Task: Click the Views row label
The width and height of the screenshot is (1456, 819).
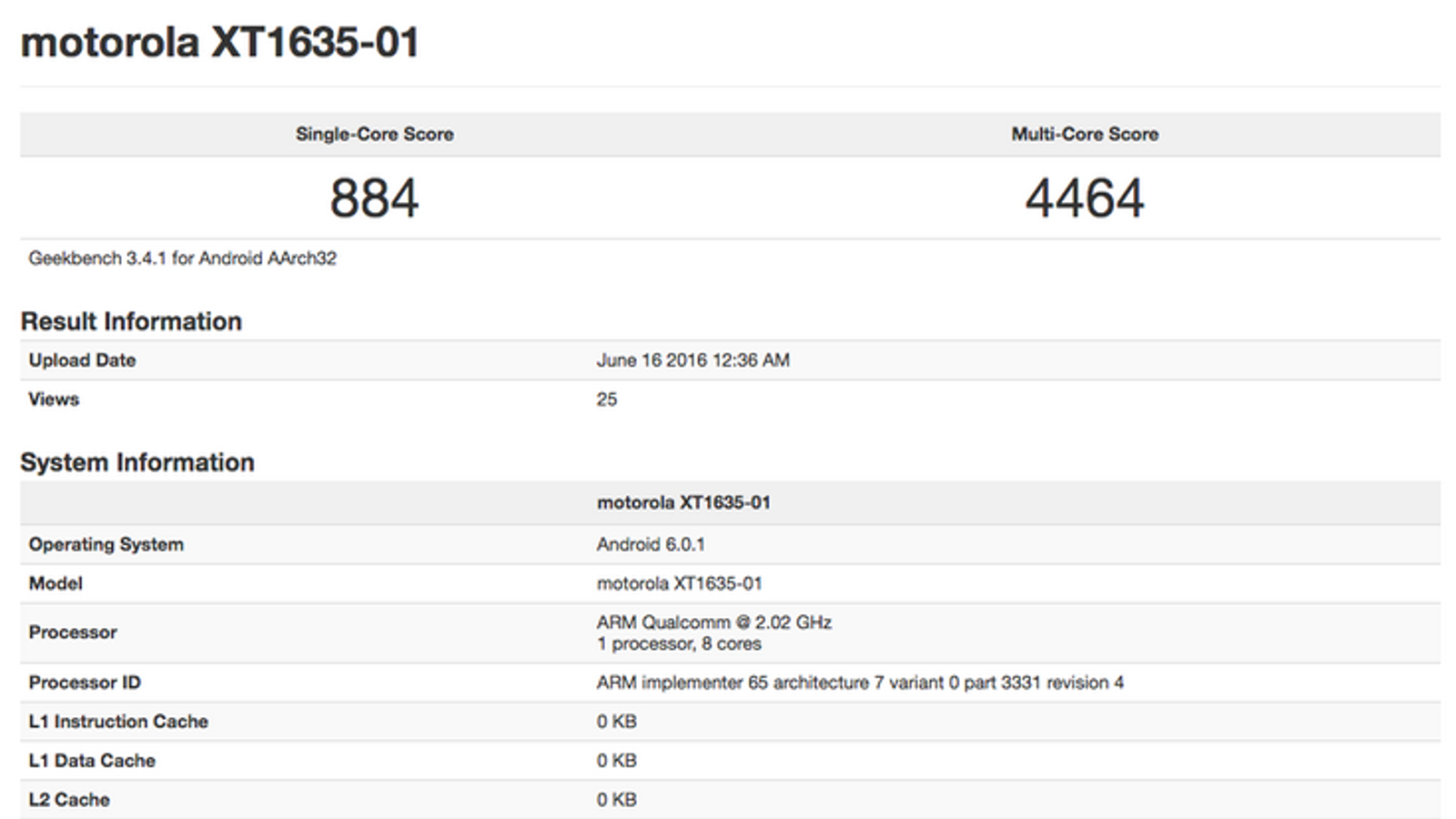Action: pyautogui.click(x=54, y=399)
